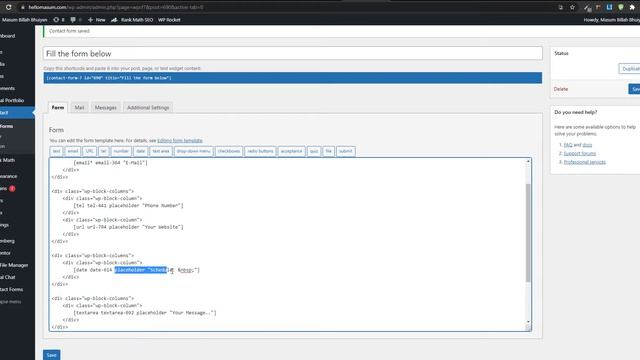Edit the form title 'Fill the form below'
The width and height of the screenshot is (640, 360).
(x=293, y=53)
